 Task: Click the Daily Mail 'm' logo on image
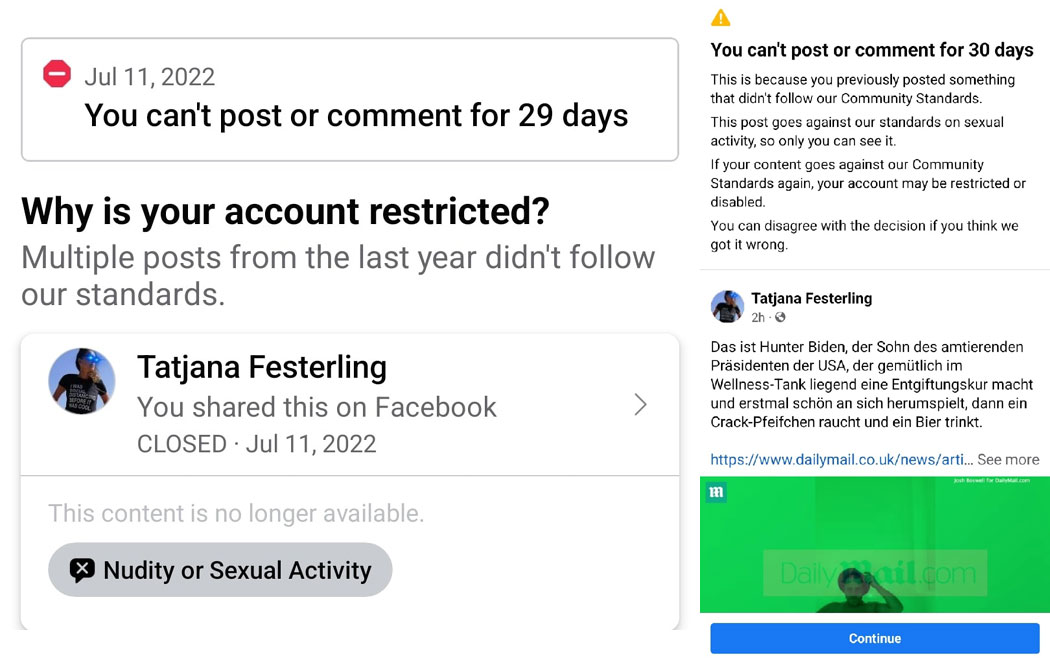click(x=716, y=493)
